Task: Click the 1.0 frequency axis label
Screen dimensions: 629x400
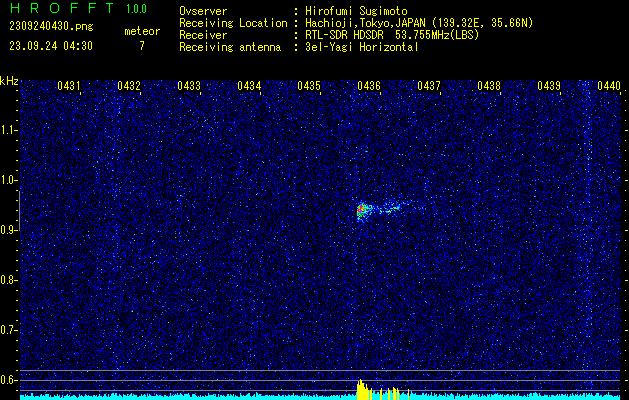Action: 9,180
